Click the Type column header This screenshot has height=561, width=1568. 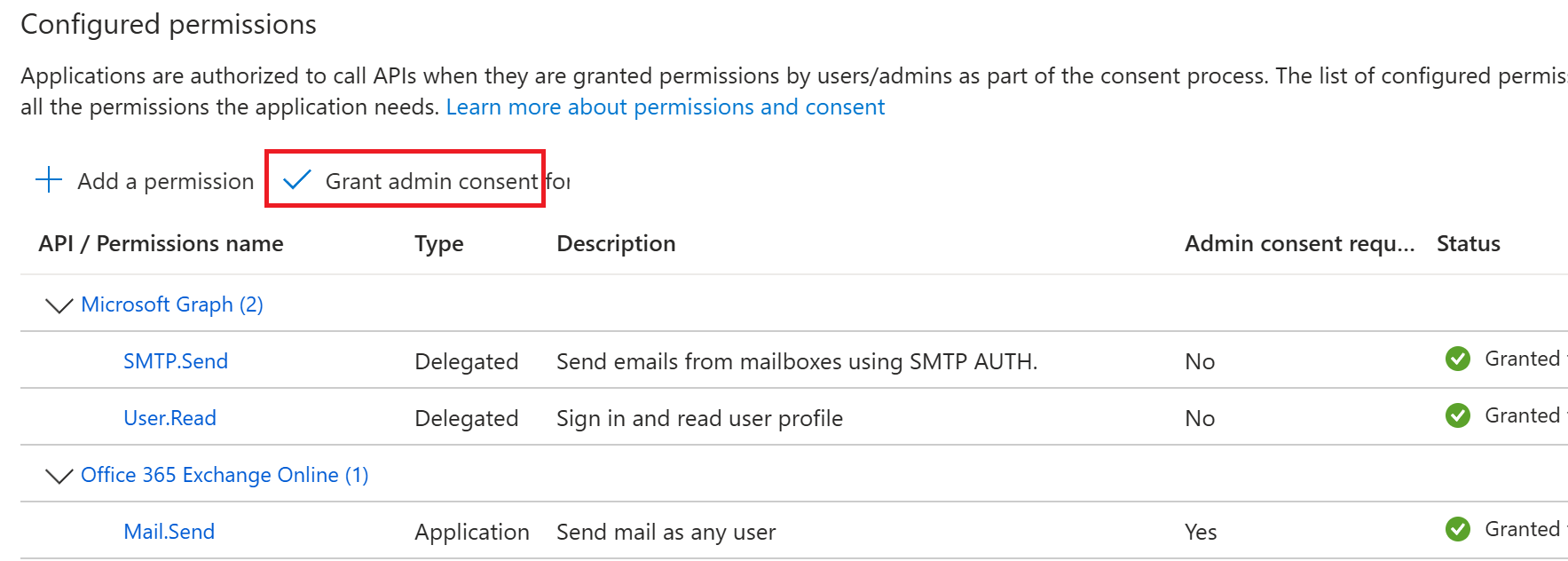tap(439, 244)
